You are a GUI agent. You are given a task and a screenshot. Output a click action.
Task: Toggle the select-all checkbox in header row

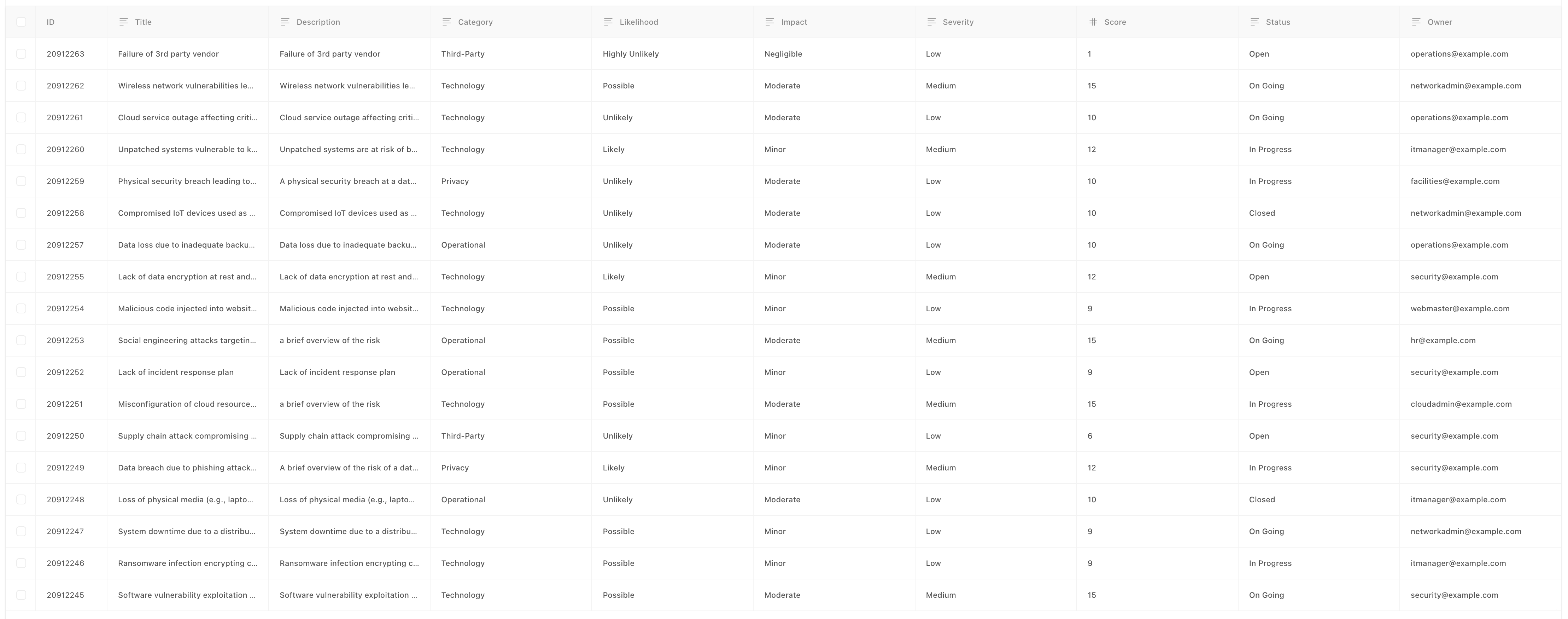click(x=21, y=22)
